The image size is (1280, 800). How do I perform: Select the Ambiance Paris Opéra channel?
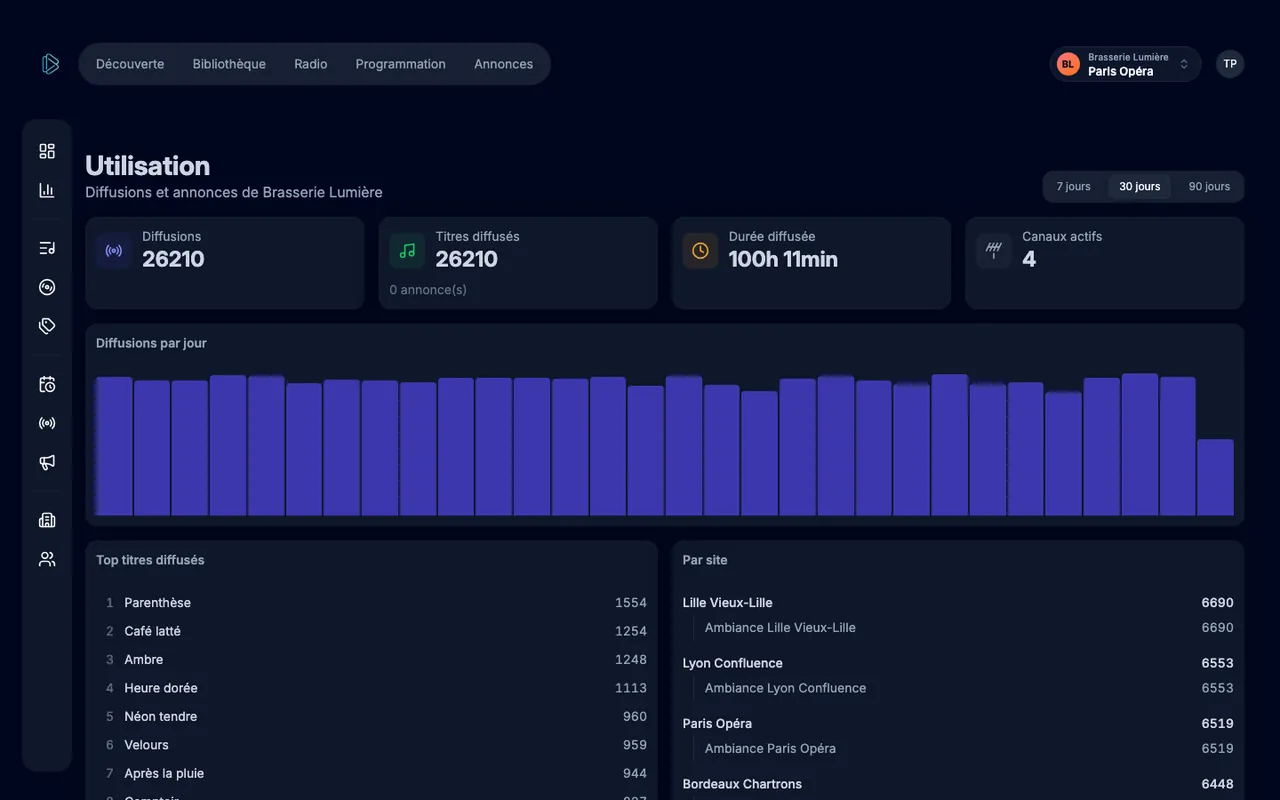tap(770, 748)
